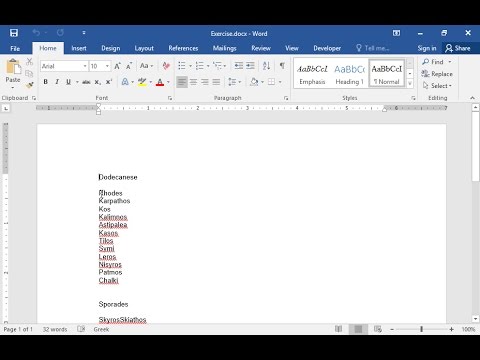480x360 pixels.
Task: Apply yellow text highlight color
Action: coord(142,82)
